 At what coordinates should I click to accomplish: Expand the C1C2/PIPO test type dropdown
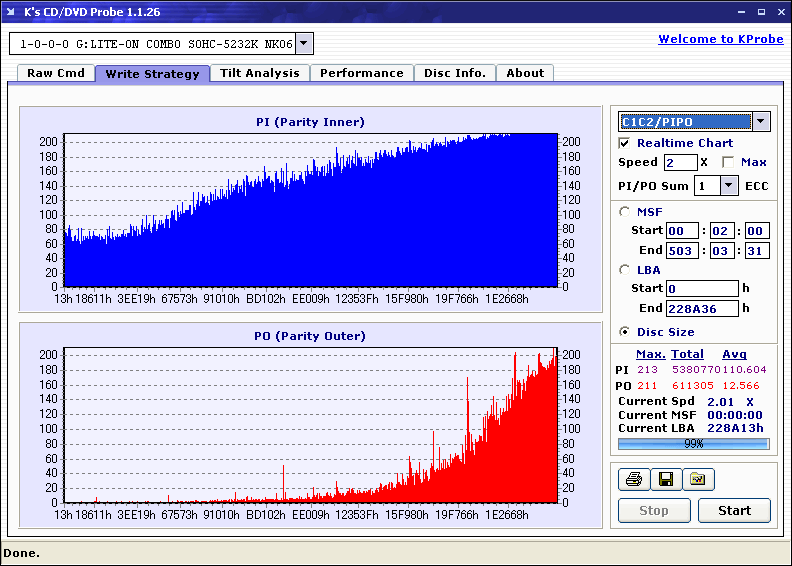[x=761, y=122]
